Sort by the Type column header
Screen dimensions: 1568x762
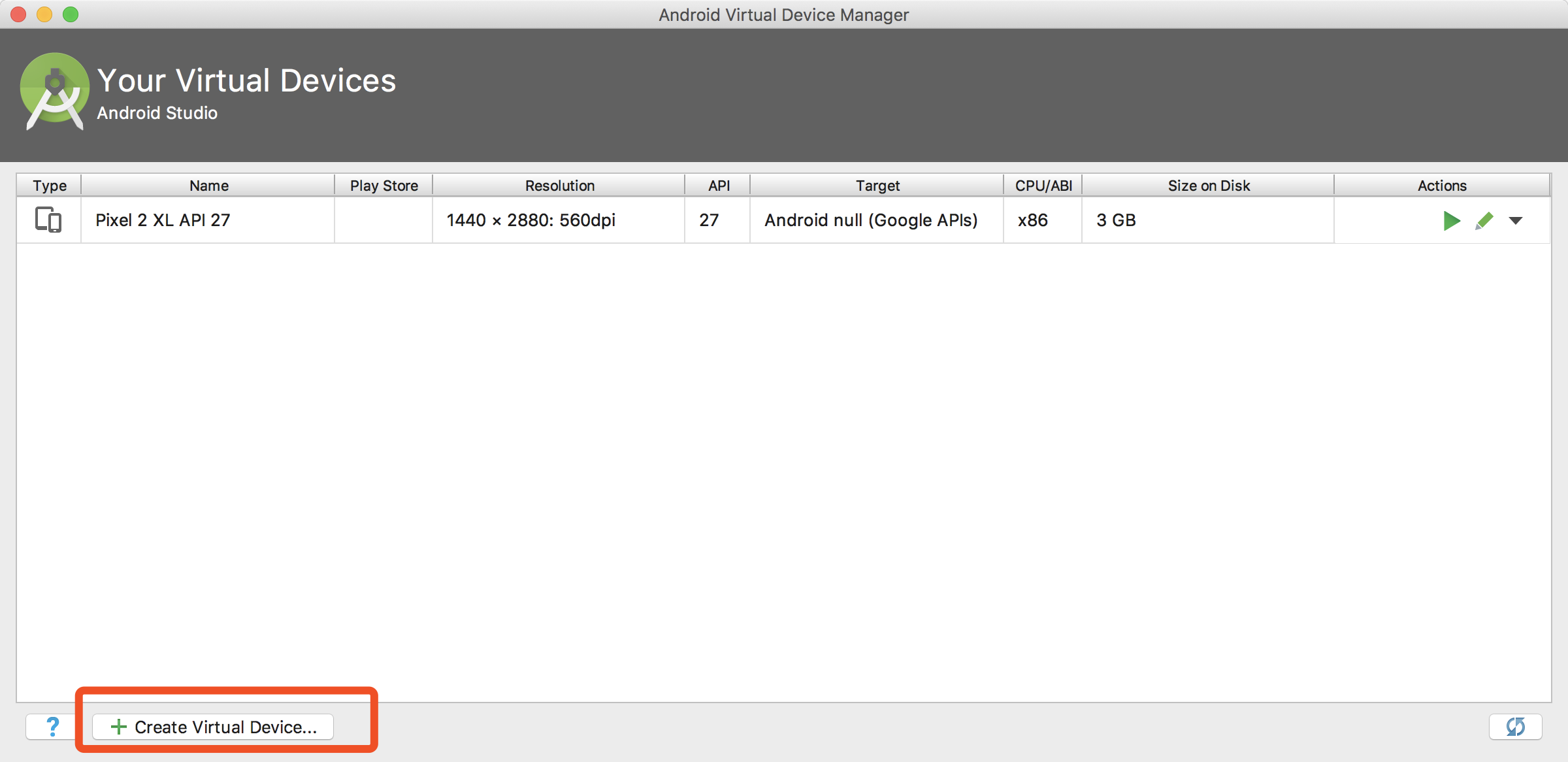(x=50, y=186)
